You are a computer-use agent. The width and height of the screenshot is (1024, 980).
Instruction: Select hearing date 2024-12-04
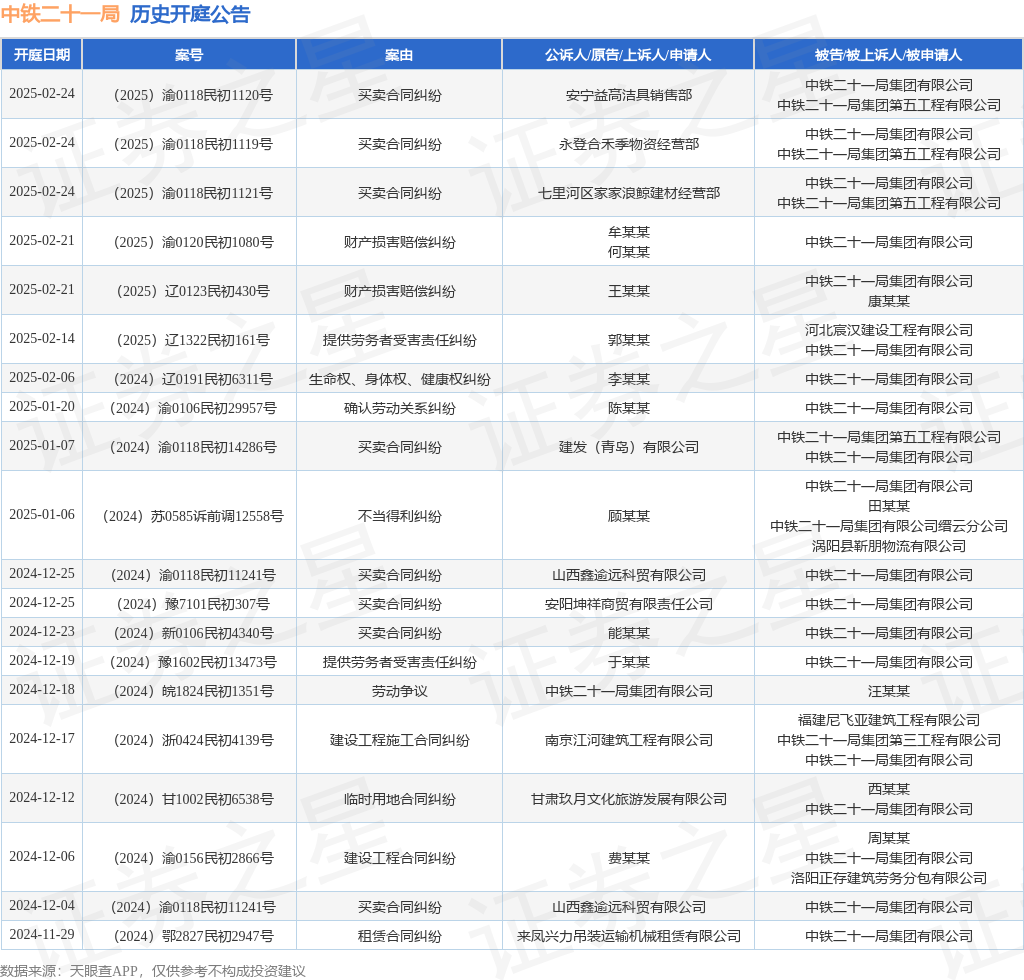point(42,905)
